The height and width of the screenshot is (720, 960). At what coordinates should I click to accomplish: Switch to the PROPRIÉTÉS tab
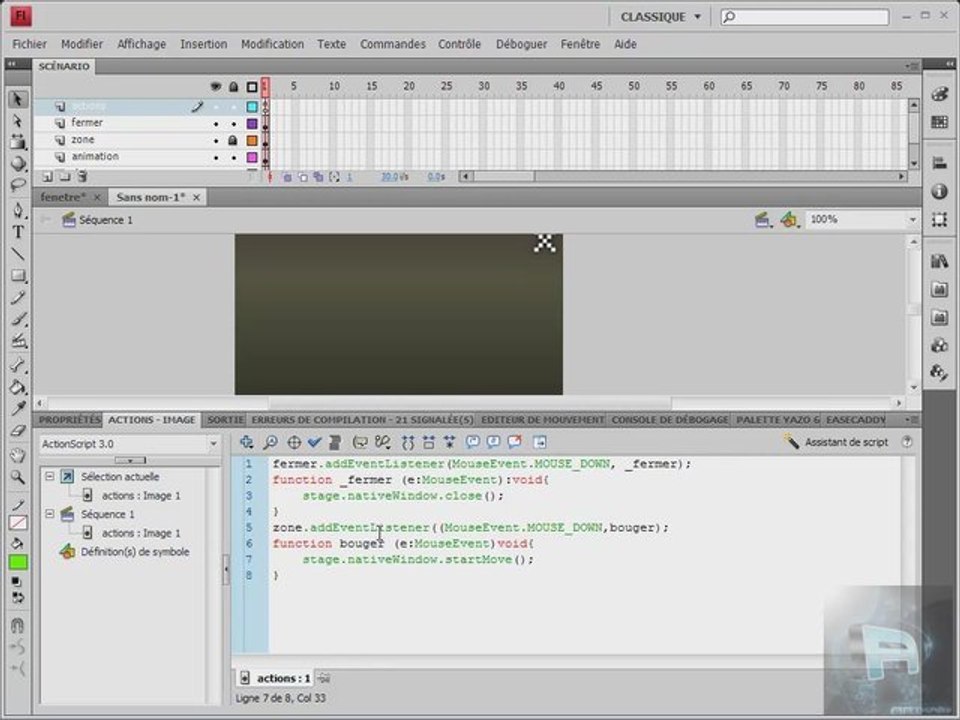tap(69, 419)
